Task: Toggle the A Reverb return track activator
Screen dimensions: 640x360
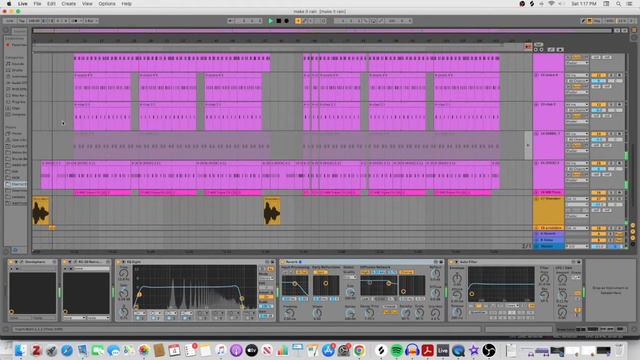Action: pyautogui.click(x=598, y=234)
